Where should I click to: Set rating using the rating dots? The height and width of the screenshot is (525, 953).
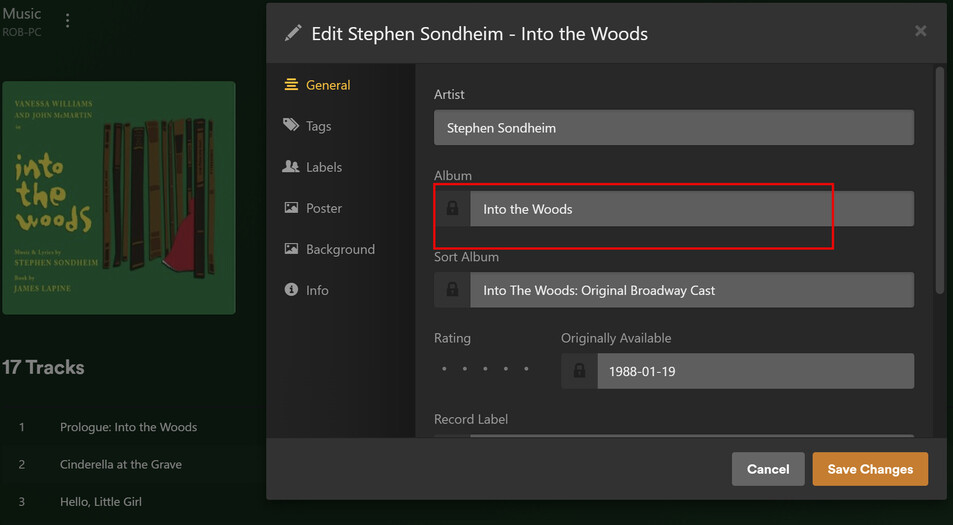tap(486, 369)
